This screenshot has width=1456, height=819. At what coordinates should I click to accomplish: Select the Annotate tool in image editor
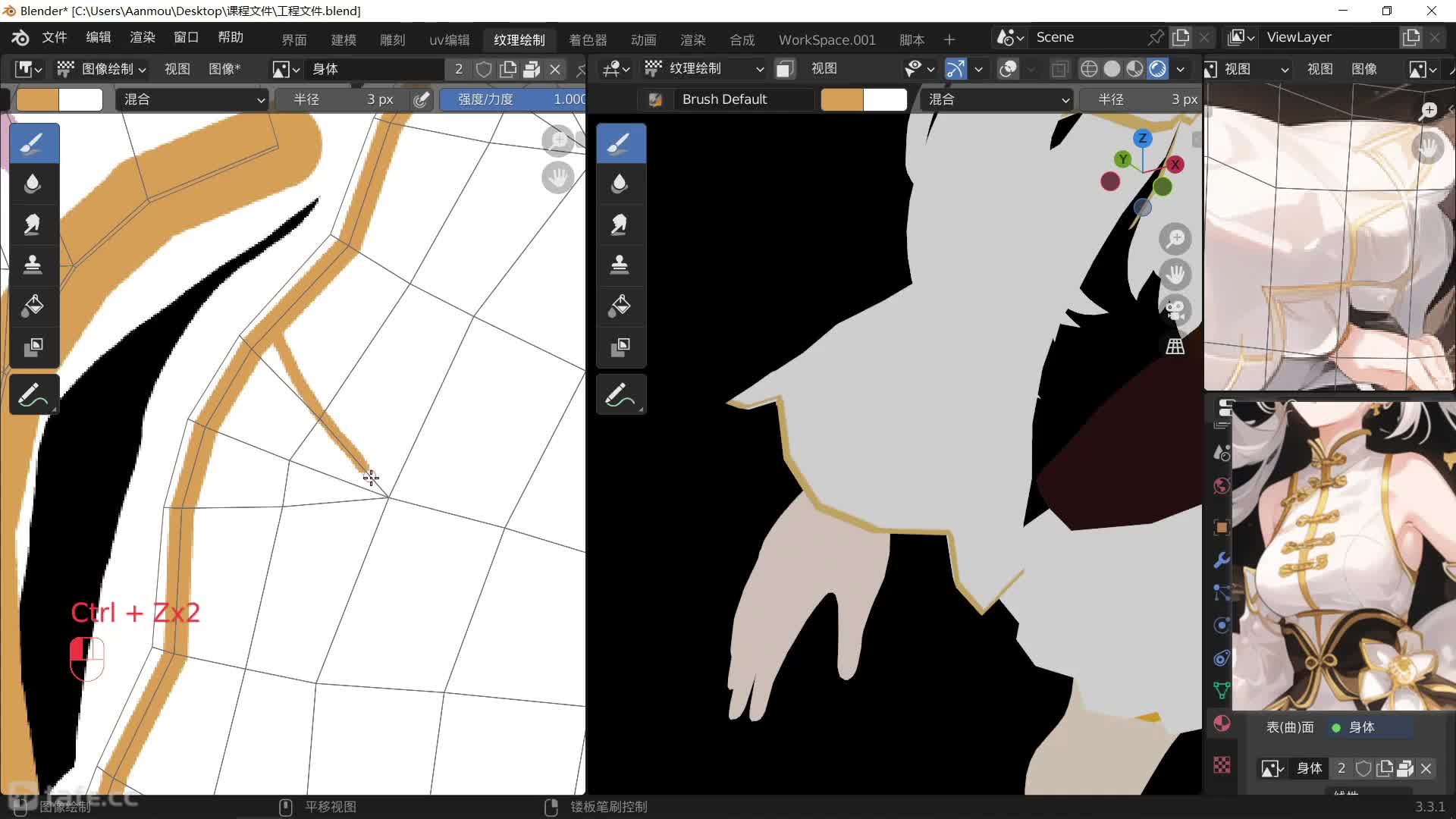coord(33,394)
